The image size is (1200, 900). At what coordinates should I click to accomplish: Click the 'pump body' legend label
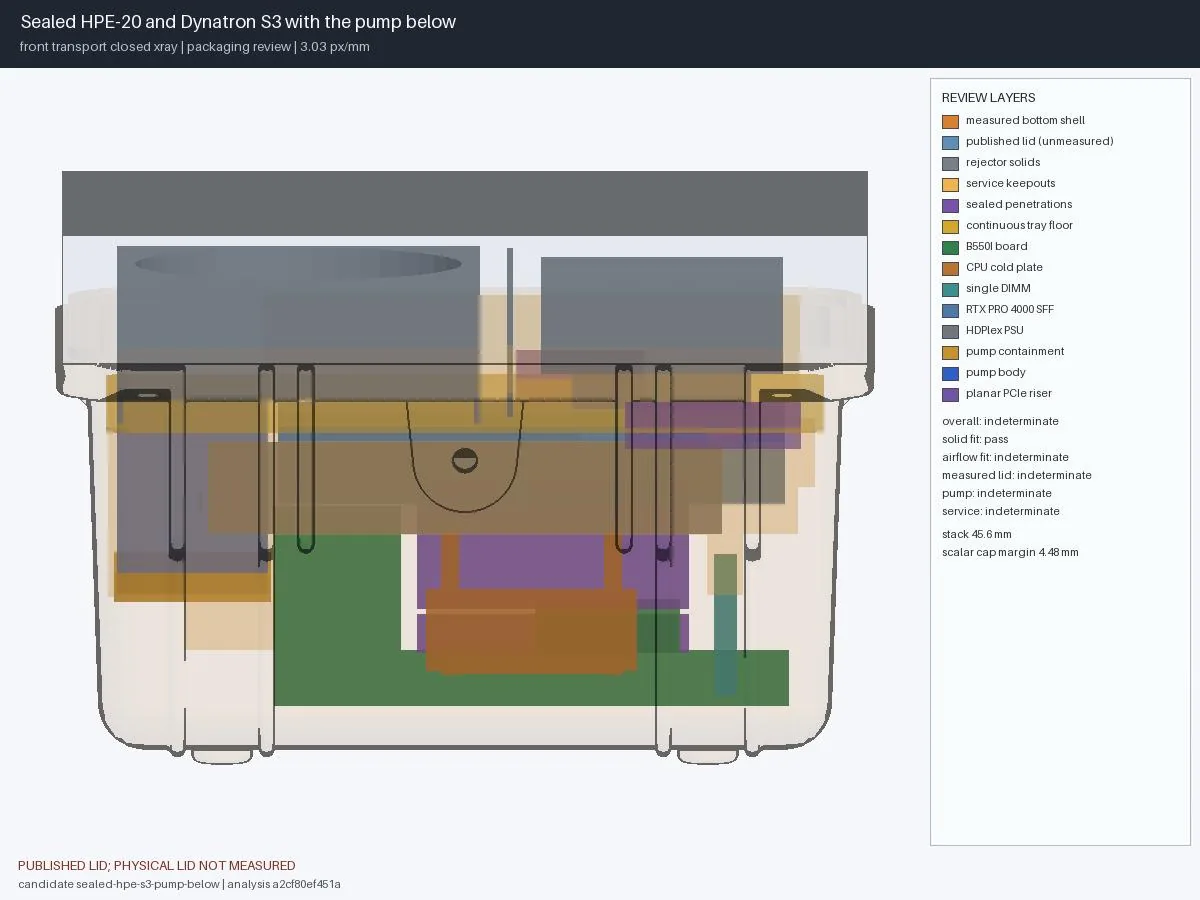tap(996, 372)
